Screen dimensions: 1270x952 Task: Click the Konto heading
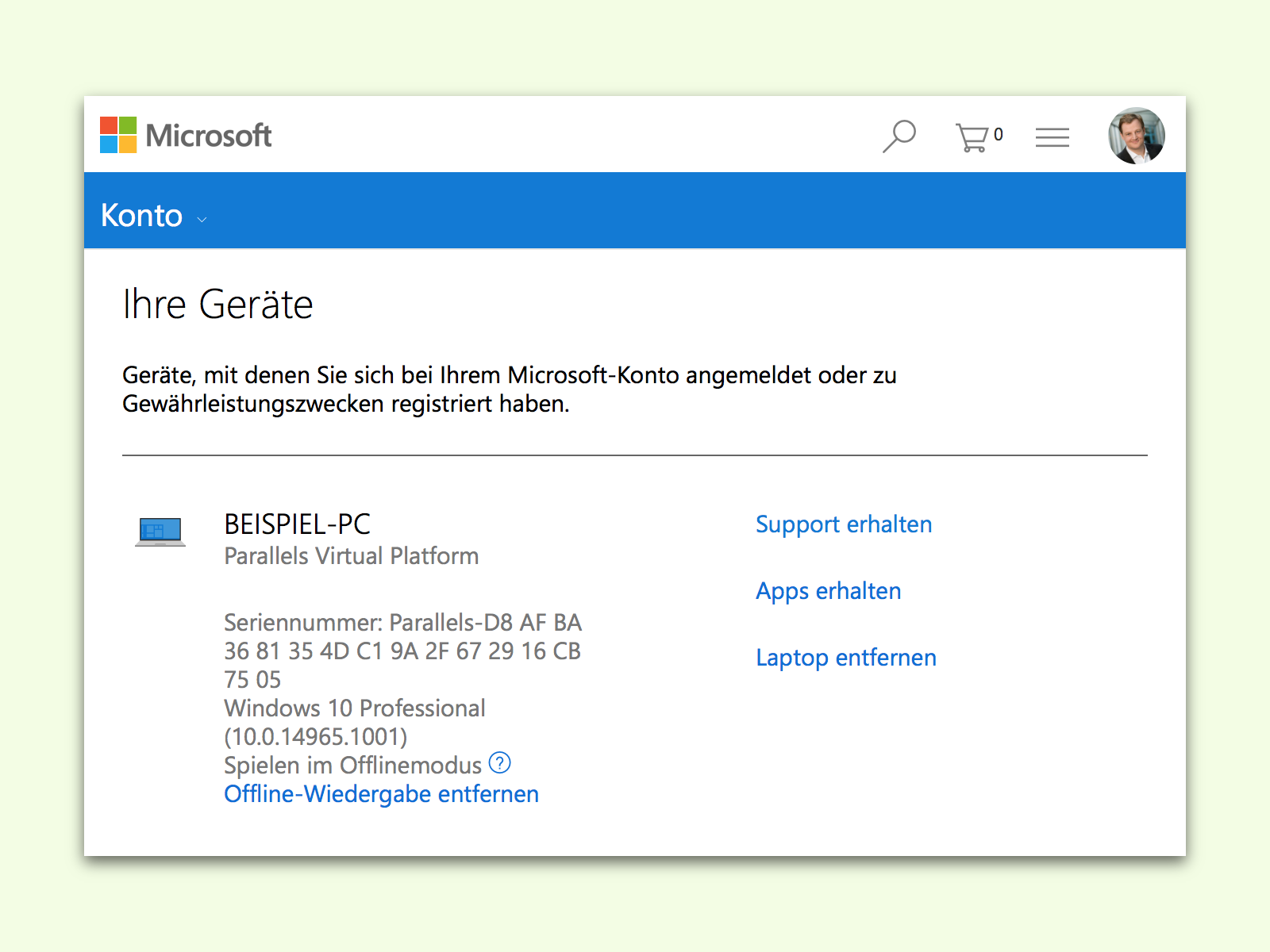click(x=141, y=216)
